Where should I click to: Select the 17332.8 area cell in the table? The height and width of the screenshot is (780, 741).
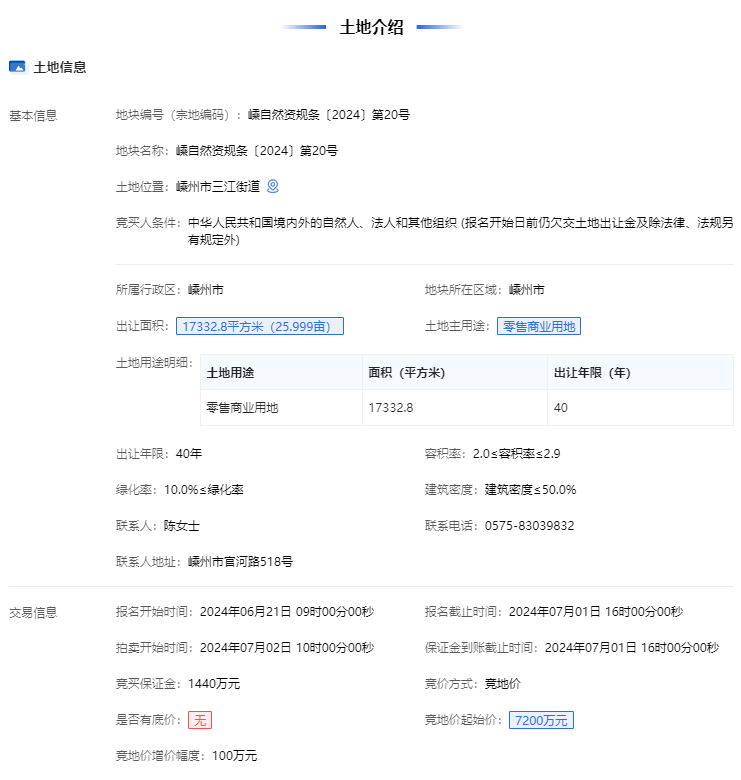(x=391, y=408)
